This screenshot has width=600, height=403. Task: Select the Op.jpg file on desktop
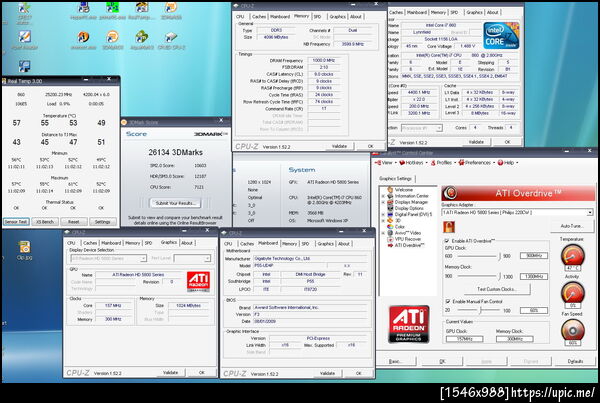coord(24,250)
